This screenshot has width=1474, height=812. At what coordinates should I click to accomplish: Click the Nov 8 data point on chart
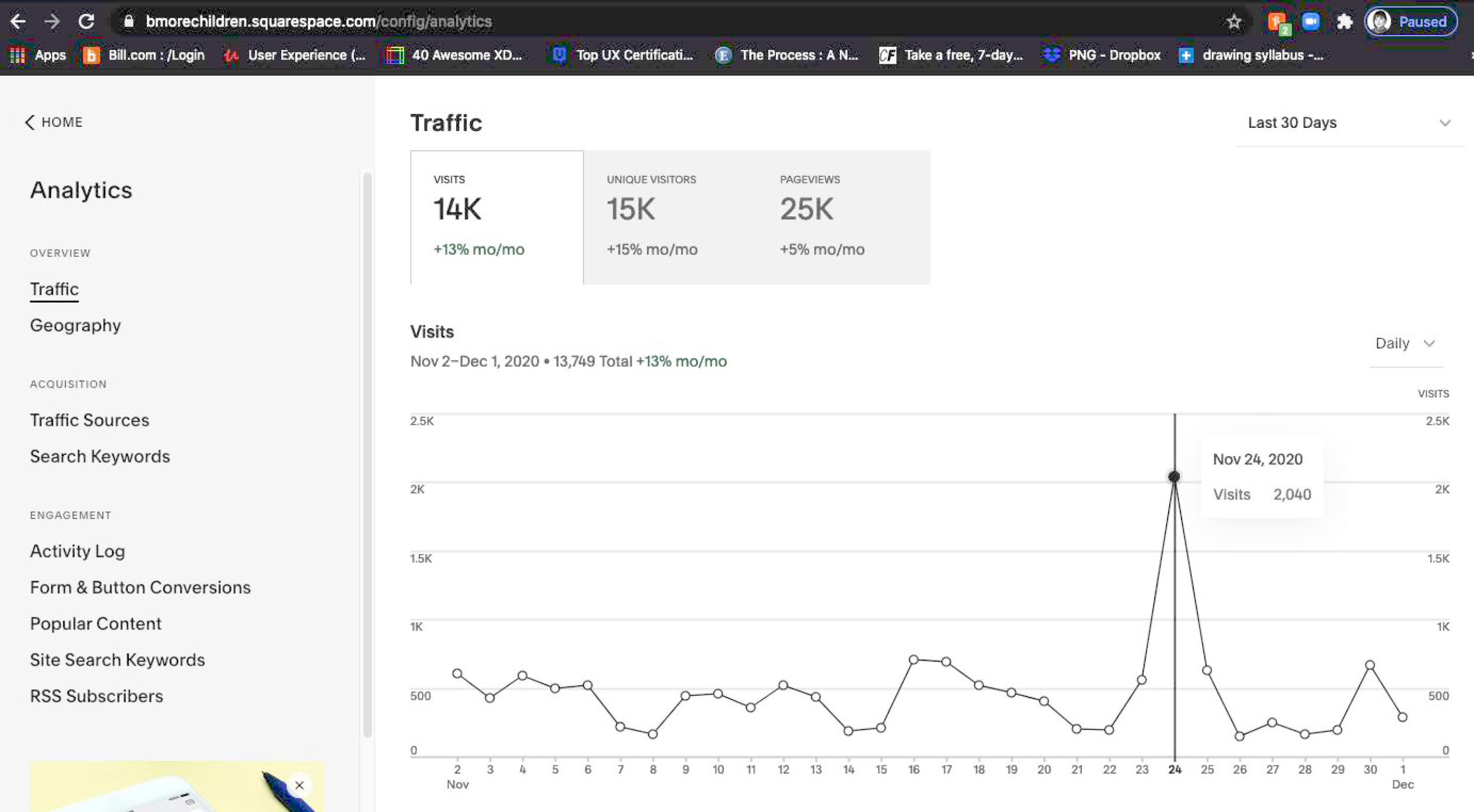tap(653, 734)
